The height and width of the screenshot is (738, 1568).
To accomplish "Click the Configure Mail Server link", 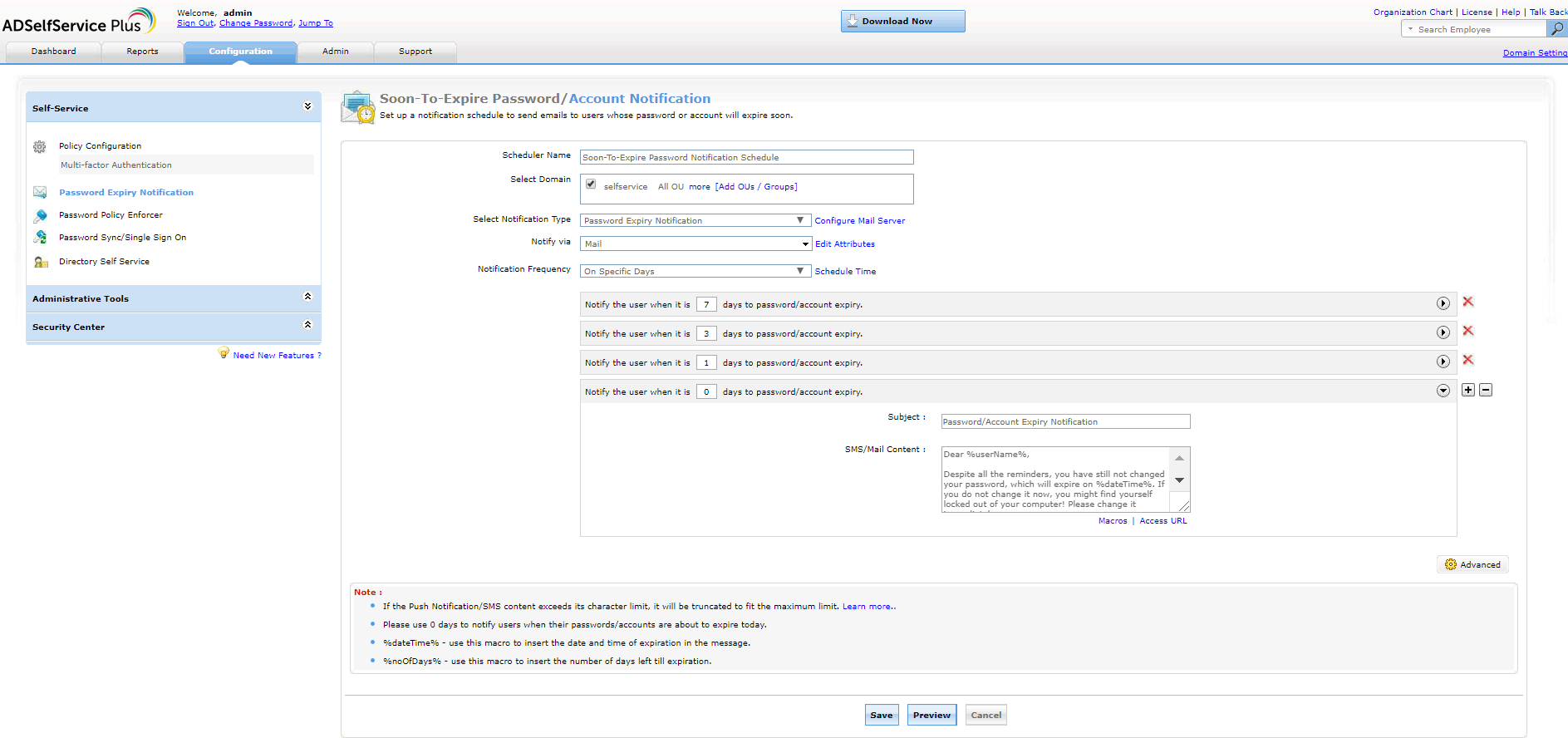I will click(x=860, y=221).
